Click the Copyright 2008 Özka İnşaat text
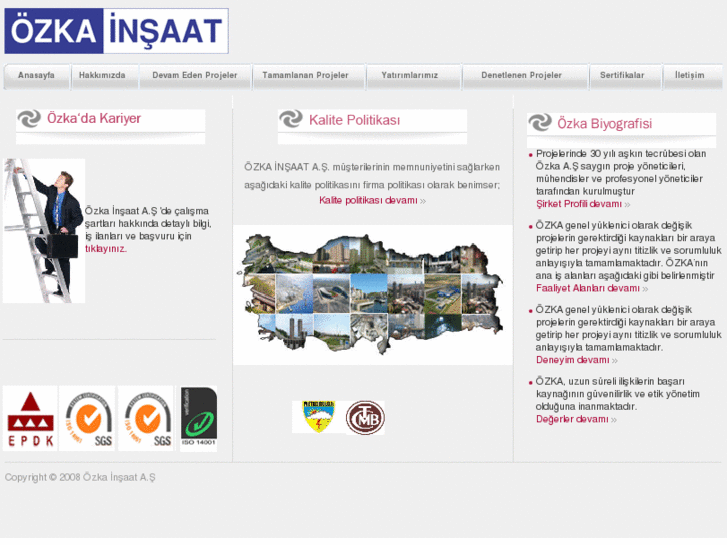727x545 pixels. pos(80,477)
